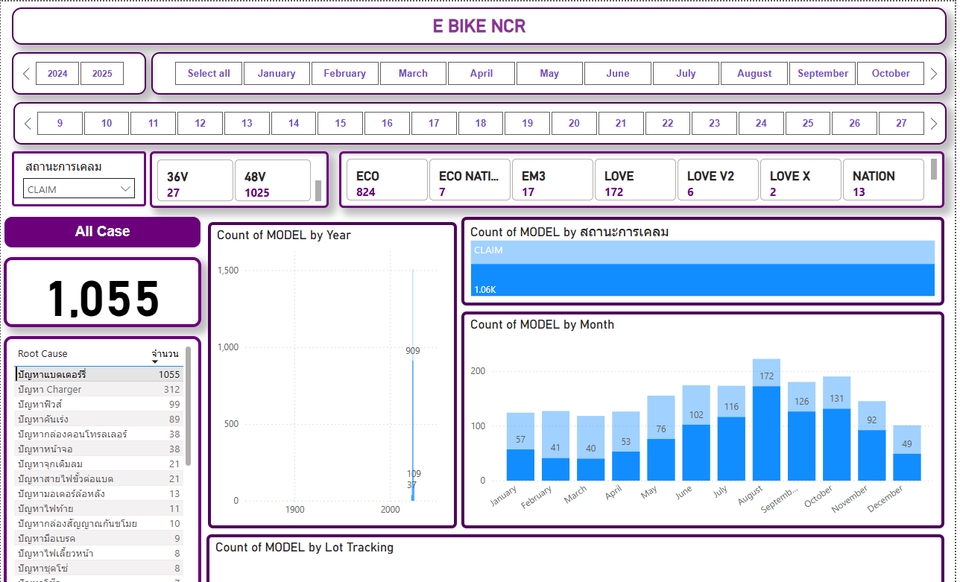
Task: Select the LOVE model card
Action: pyautogui.click(x=634, y=182)
